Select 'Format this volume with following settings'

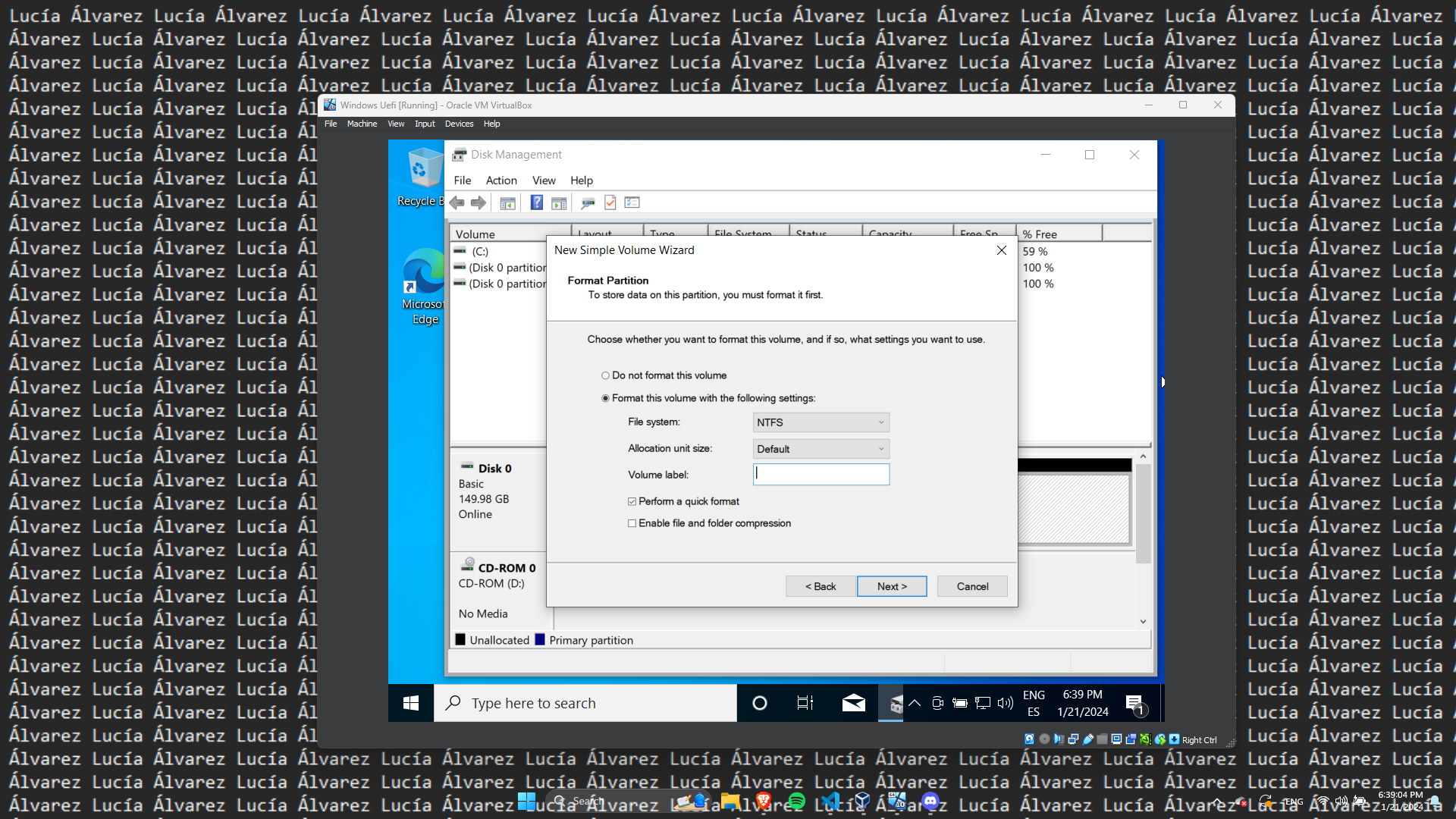(605, 398)
